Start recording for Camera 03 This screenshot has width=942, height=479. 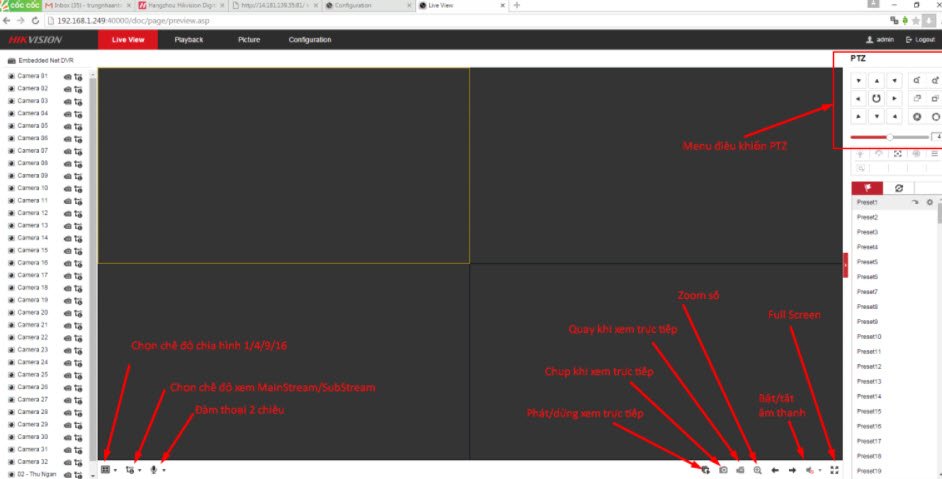pyautogui.click(x=68, y=101)
